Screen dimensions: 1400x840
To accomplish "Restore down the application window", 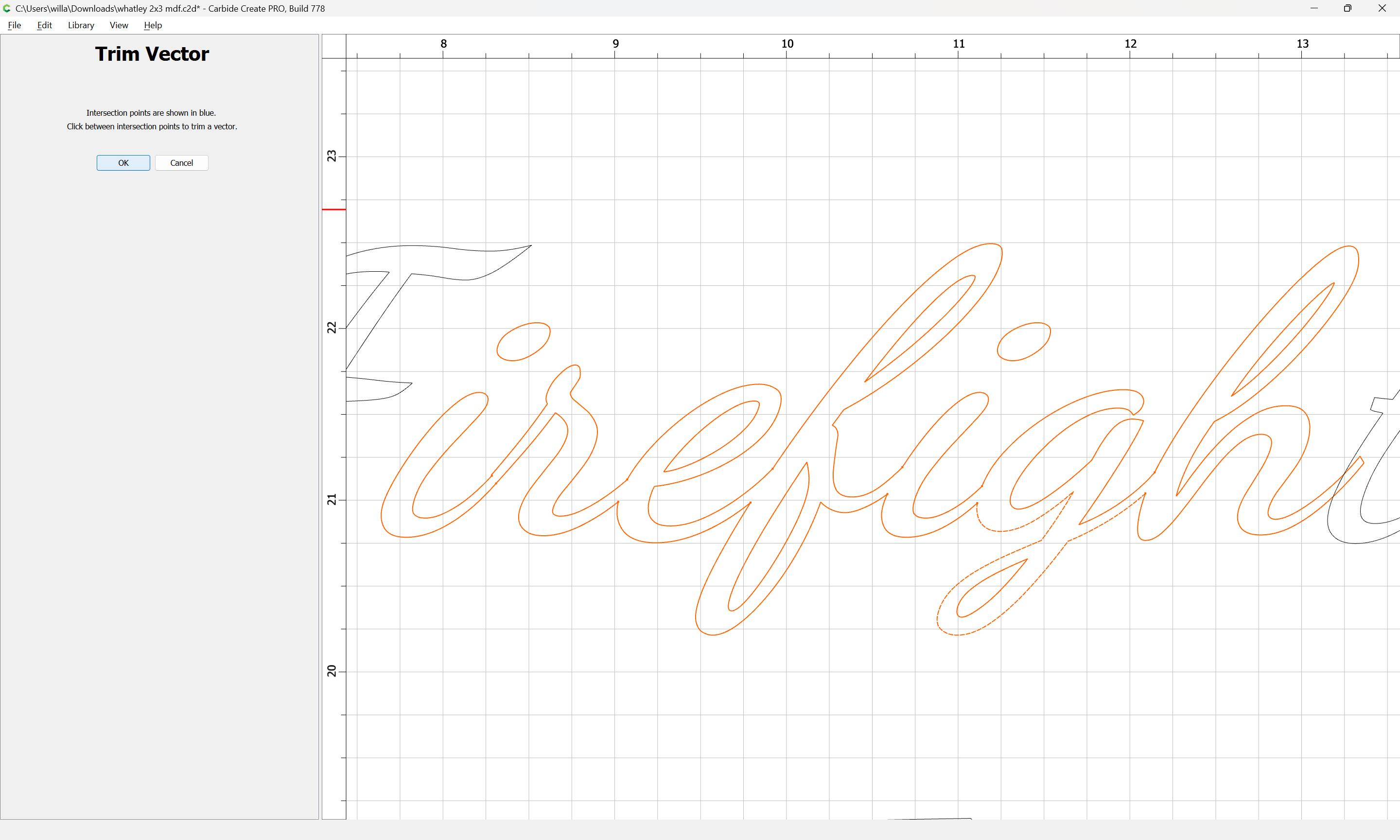I will pyautogui.click(x=1347, y=8).
